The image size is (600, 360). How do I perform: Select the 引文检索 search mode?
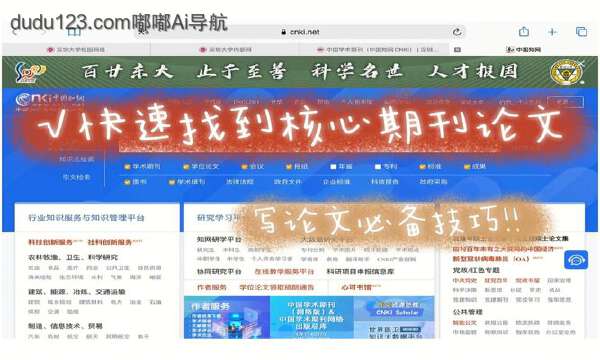pyautogui.click(x=77, y=177)
